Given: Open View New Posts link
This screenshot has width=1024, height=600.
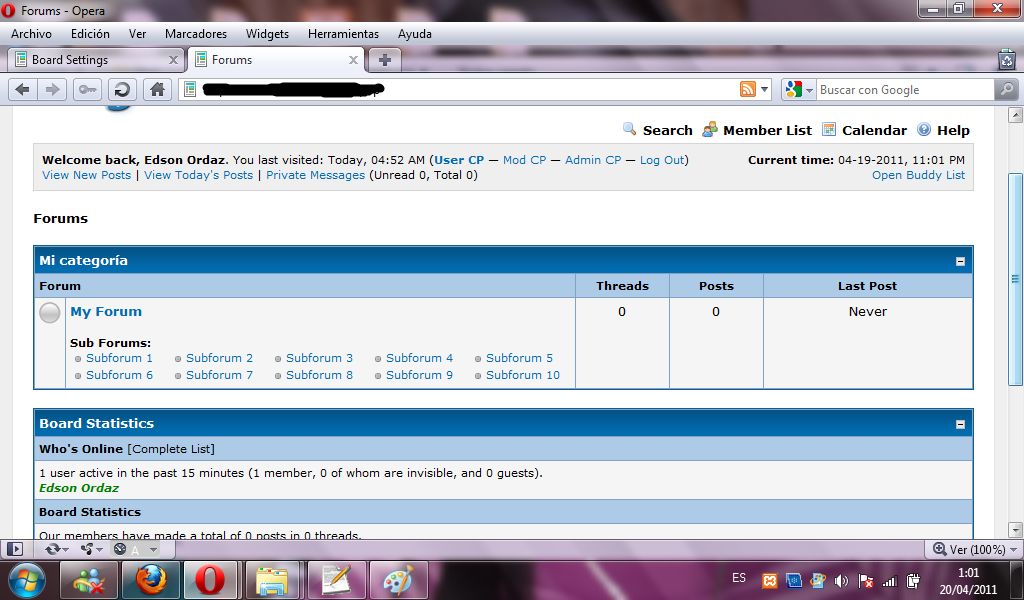Looking at the screenshot, I should pyautogui.click(x=86, y=175).
